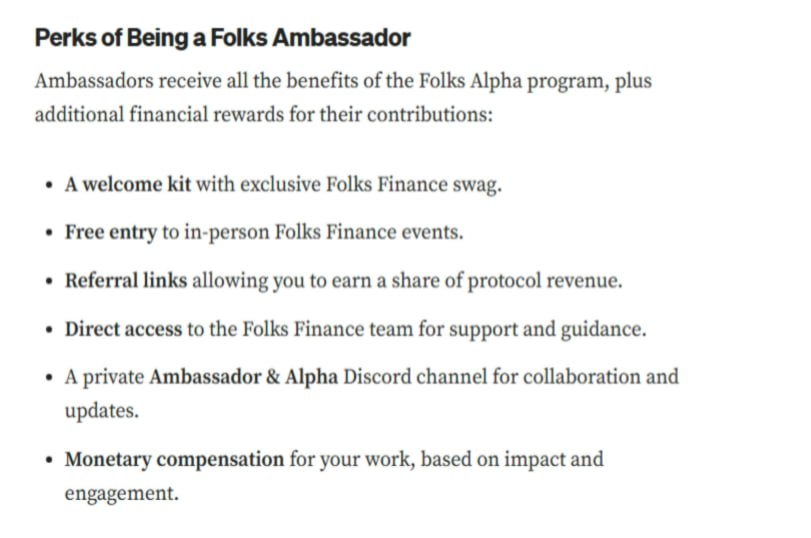This screenshot has height=538, width=811.
Task: Click the bold 'Ambassador & Alpha' text
Action: pos(244,377)
